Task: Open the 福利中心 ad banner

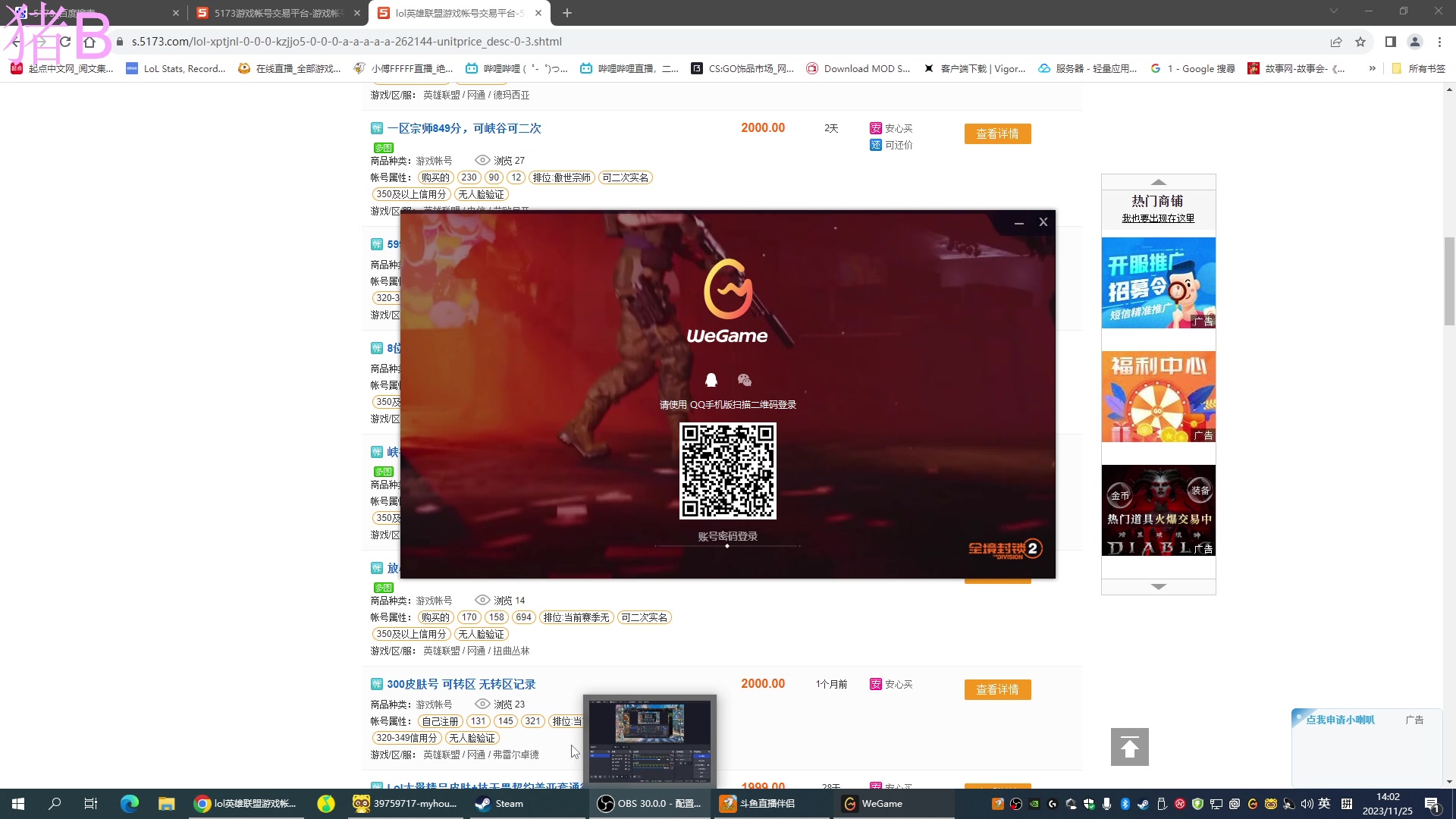Action: point(1158,397)
